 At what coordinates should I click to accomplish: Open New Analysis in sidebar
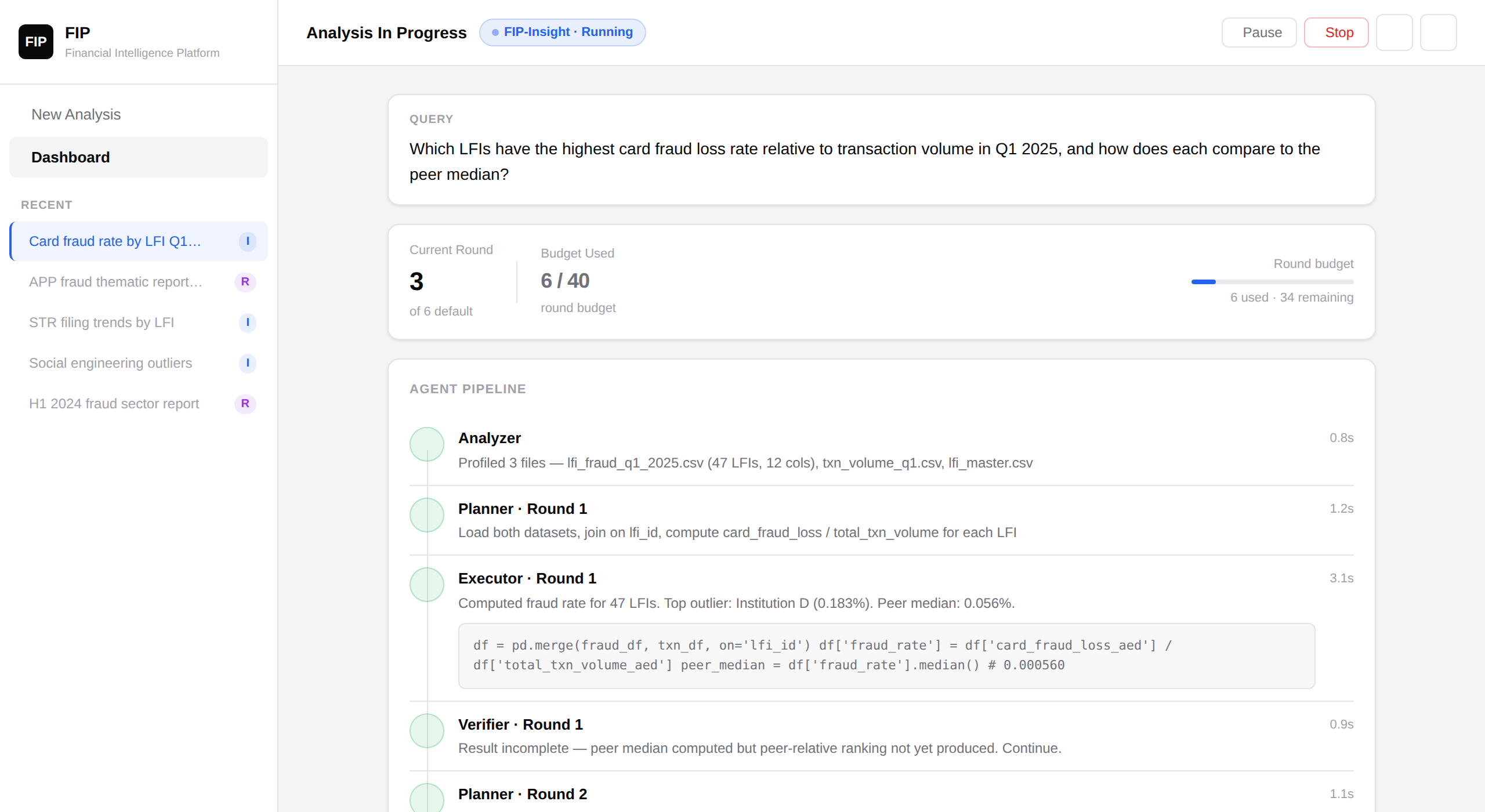point(139,114)
